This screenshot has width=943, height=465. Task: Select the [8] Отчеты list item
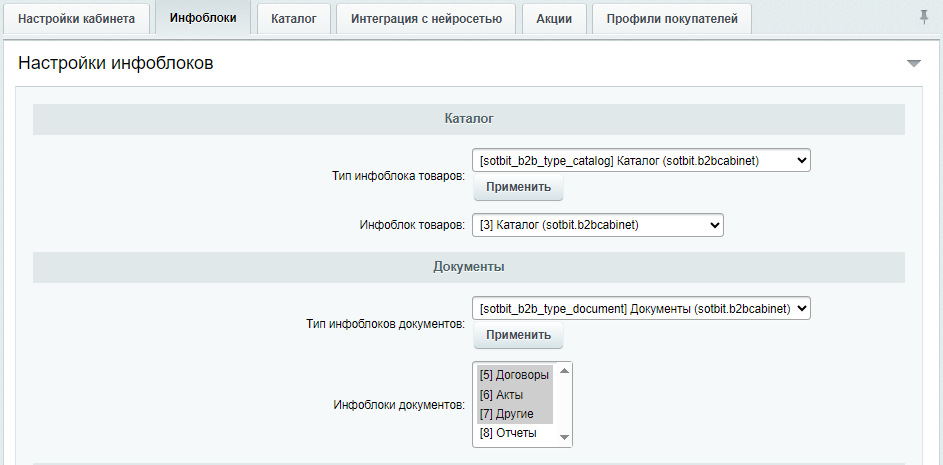tap(515, 433)
